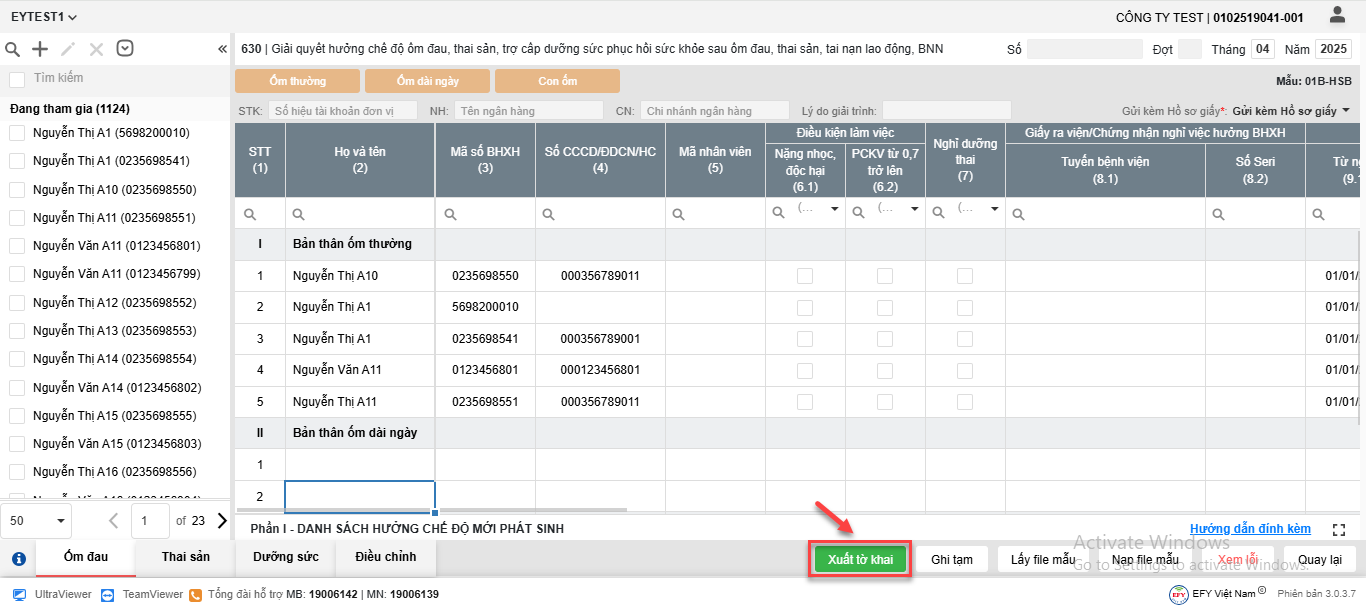Click the user account icon
The width and height of the screenshot is (1366, 606).
point(1337,15)
